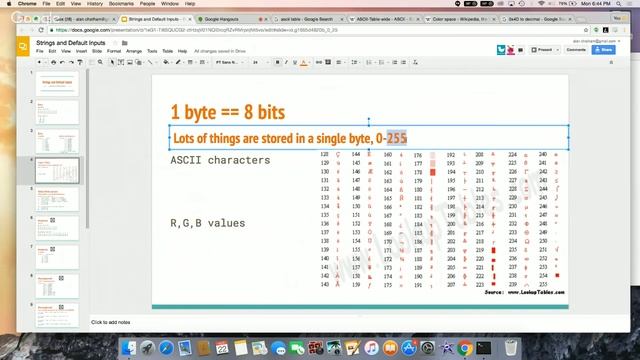Screen dimensions: 640x360
Task: Click the Comments button
Action: tap(576, 50)
